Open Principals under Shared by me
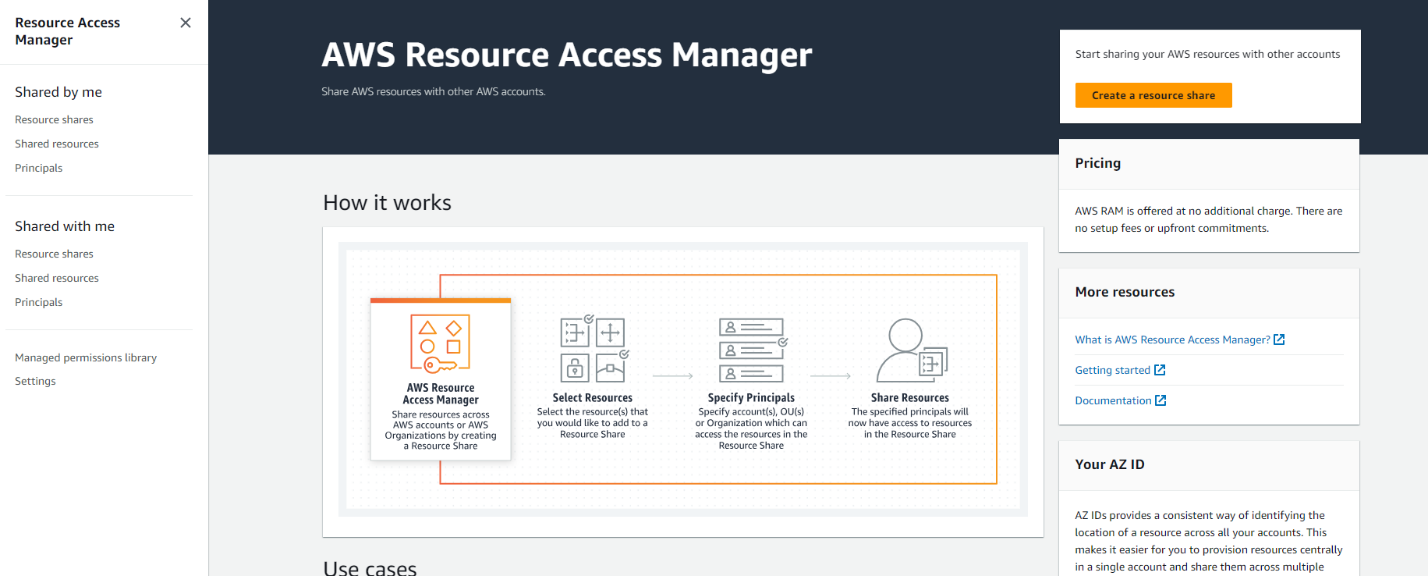 39,168
